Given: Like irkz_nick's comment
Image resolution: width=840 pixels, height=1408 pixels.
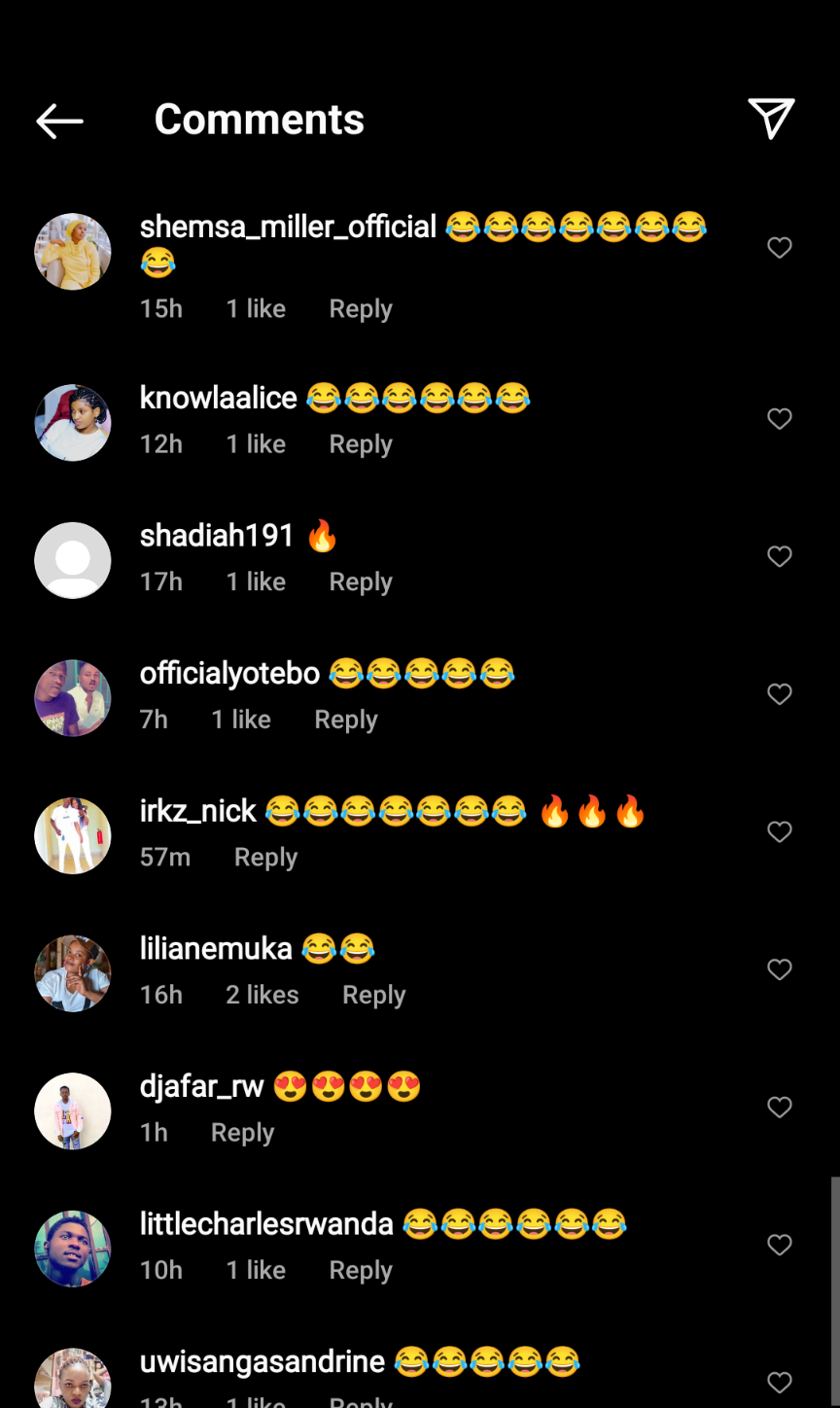Looking at the screenshot, I should click(780, 832).
